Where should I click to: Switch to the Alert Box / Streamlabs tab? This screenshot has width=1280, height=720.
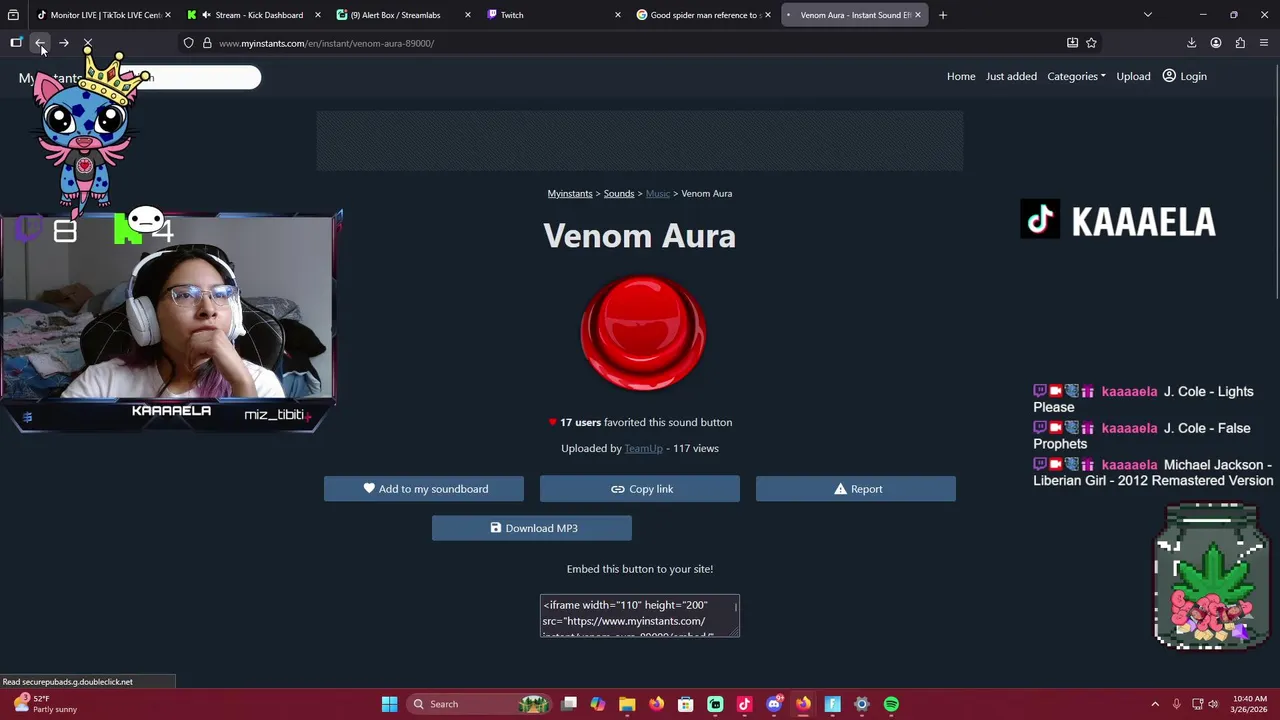[x=402, y=15]
